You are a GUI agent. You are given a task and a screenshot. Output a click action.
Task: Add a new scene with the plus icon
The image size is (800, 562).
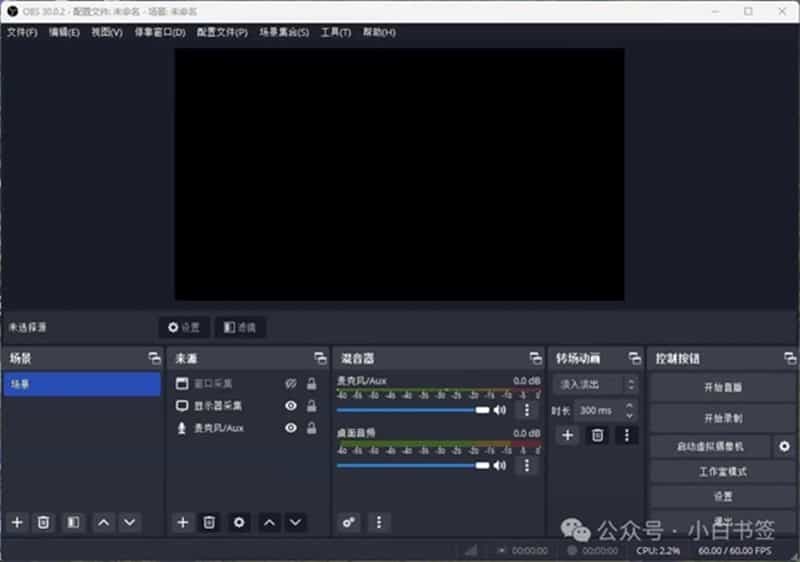click(x=16, y=522)
